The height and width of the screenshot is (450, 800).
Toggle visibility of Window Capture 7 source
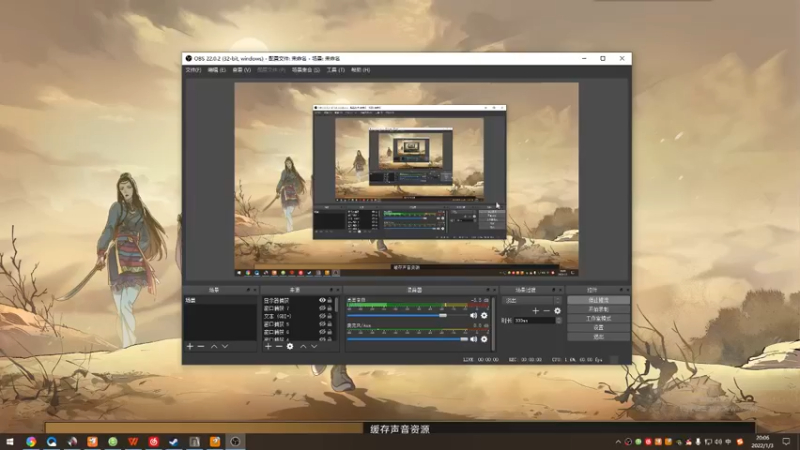(x=322, y=308)
